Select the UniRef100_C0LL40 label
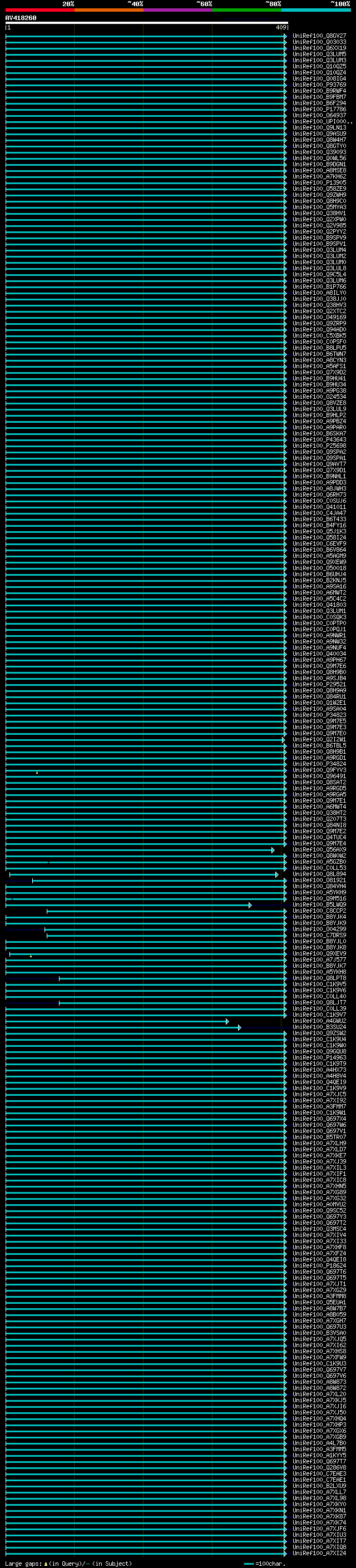 click(x=319, y=996)
